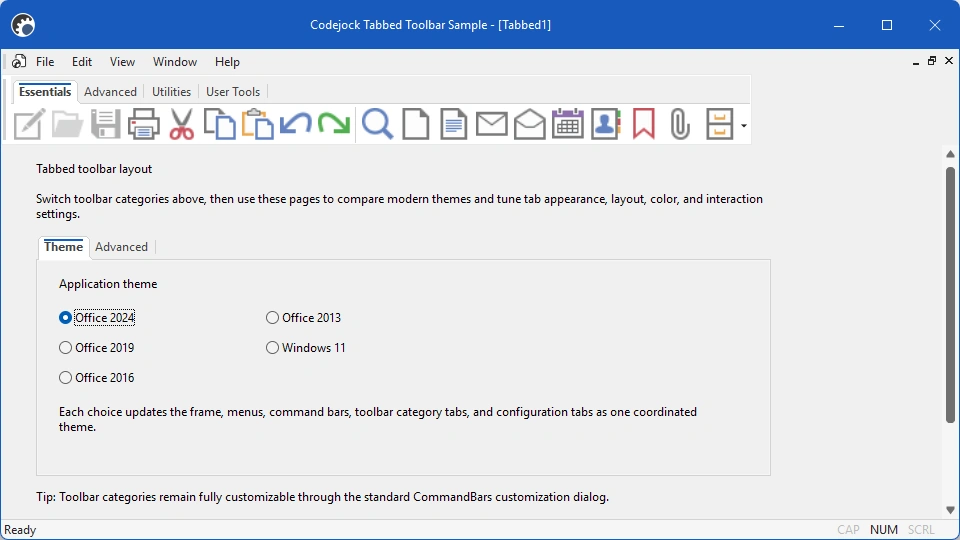960x540 pixels.
Task: Open the Edit menu
Action: pos(81,62)
